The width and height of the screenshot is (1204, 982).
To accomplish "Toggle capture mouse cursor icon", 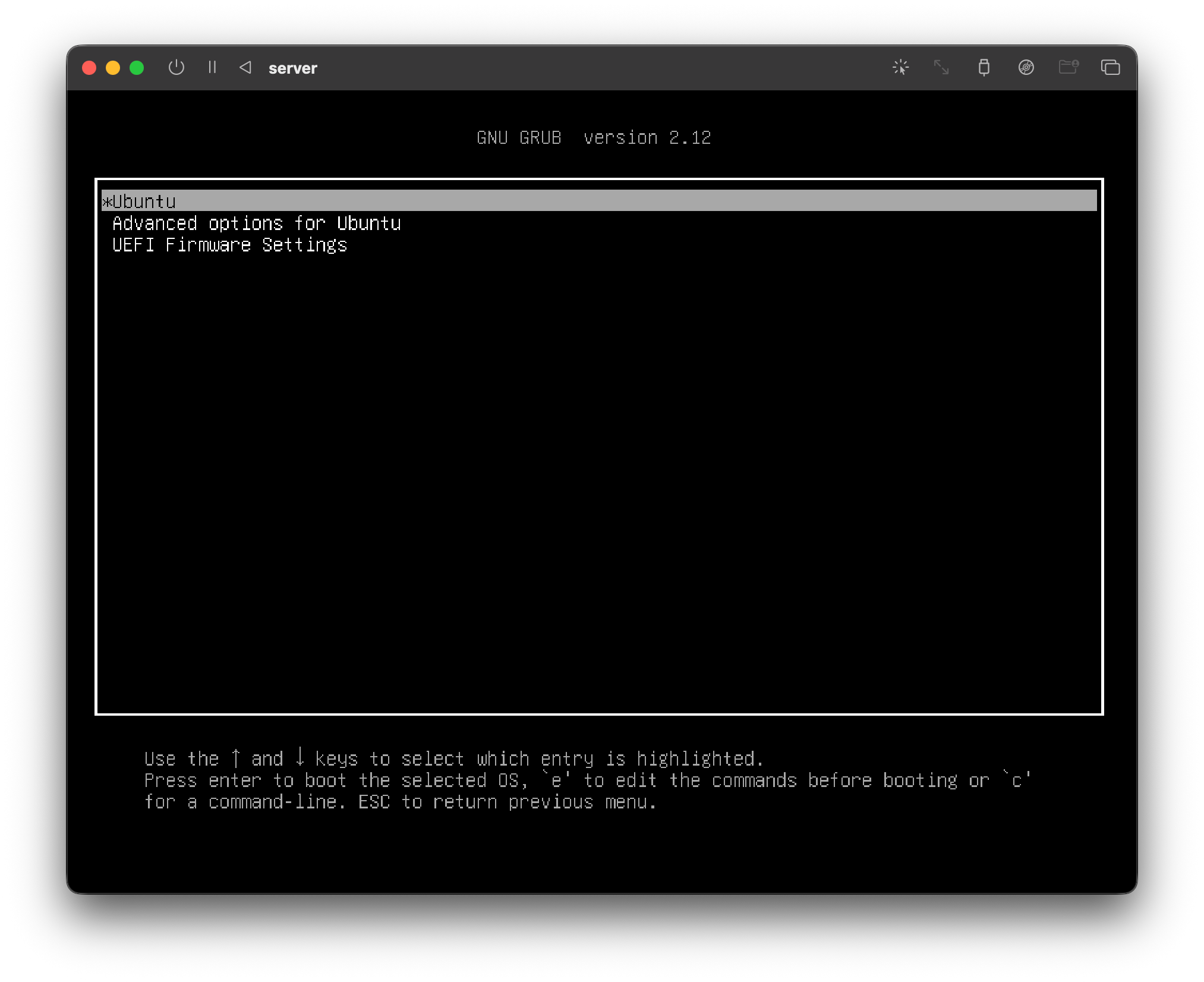I will (900, 67).
